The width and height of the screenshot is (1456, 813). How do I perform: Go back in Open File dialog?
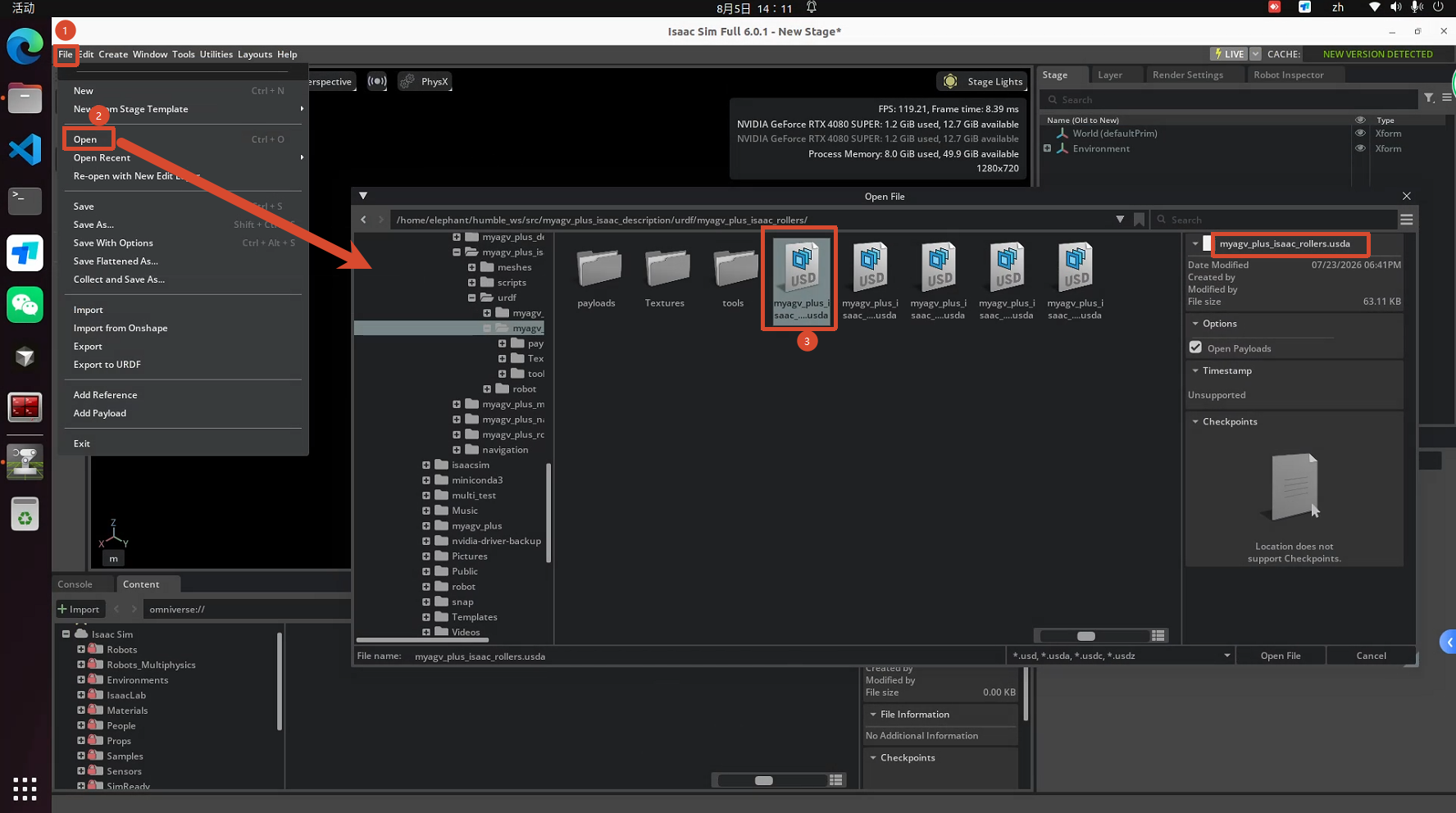(x=364, y=220)
